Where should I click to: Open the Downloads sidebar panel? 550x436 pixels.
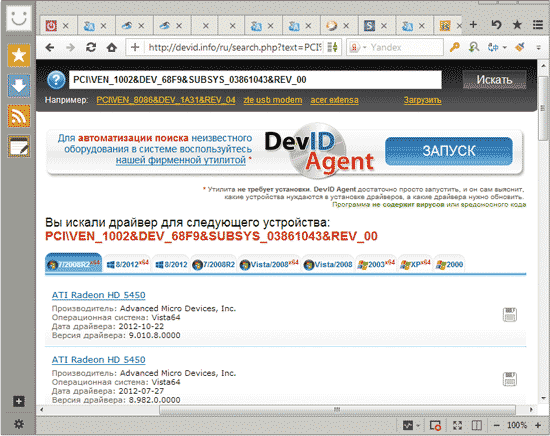[19, 86]
